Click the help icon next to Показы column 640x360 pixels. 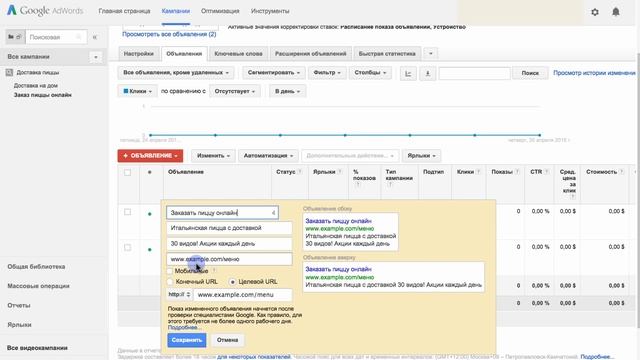517,172
